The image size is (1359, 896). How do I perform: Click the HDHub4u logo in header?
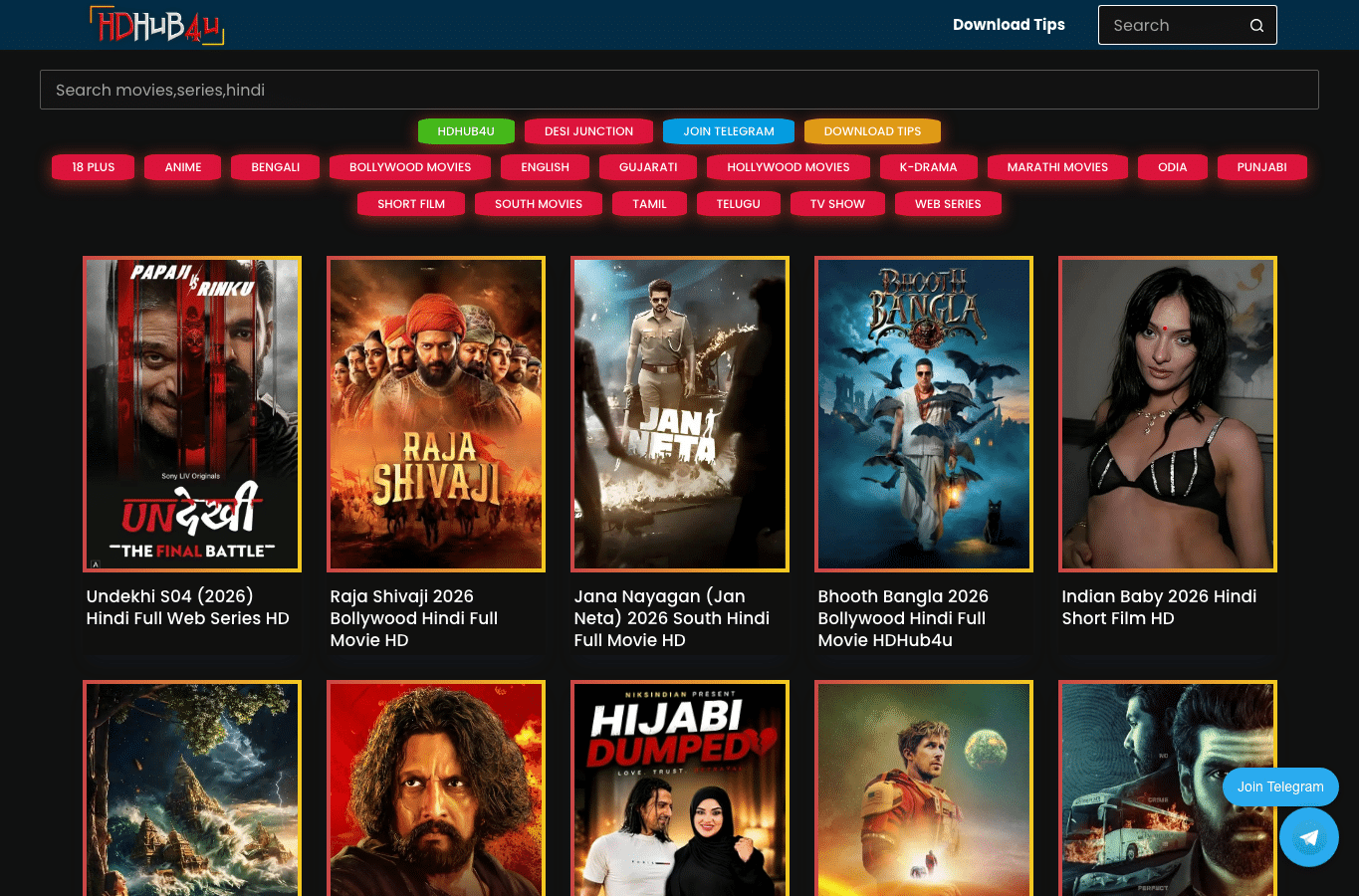click(x=156, y=25)
